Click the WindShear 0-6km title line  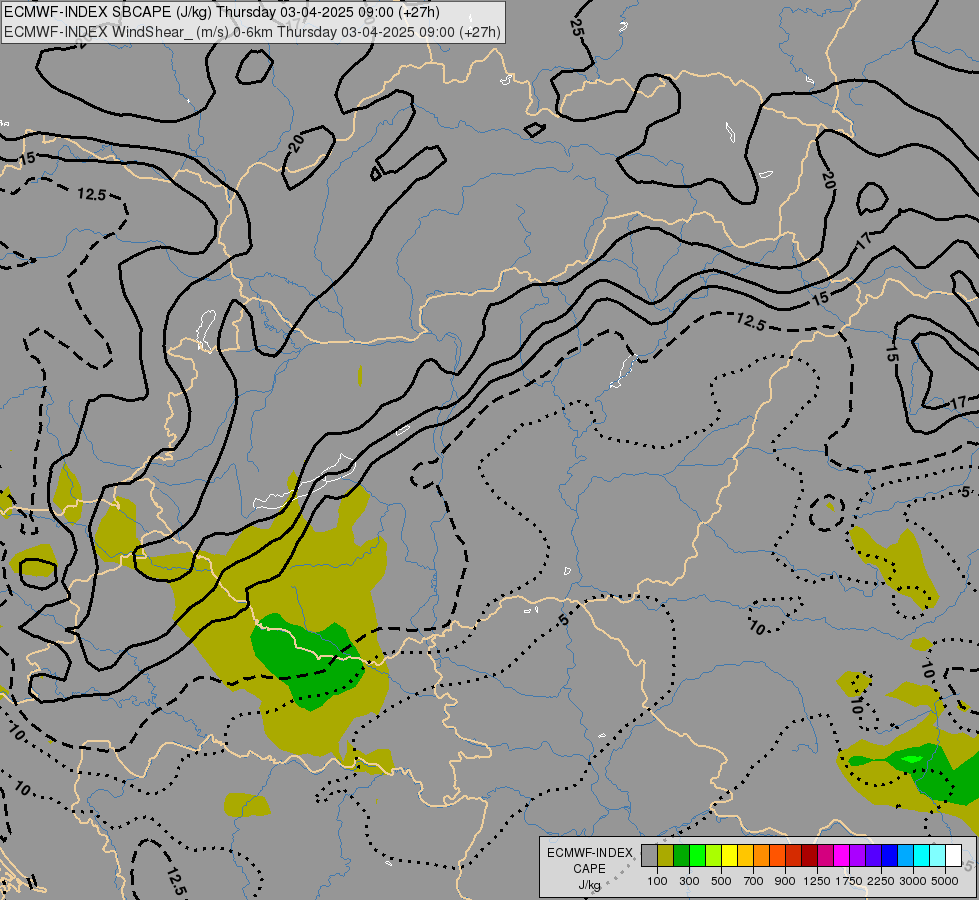tap(252, 32)
